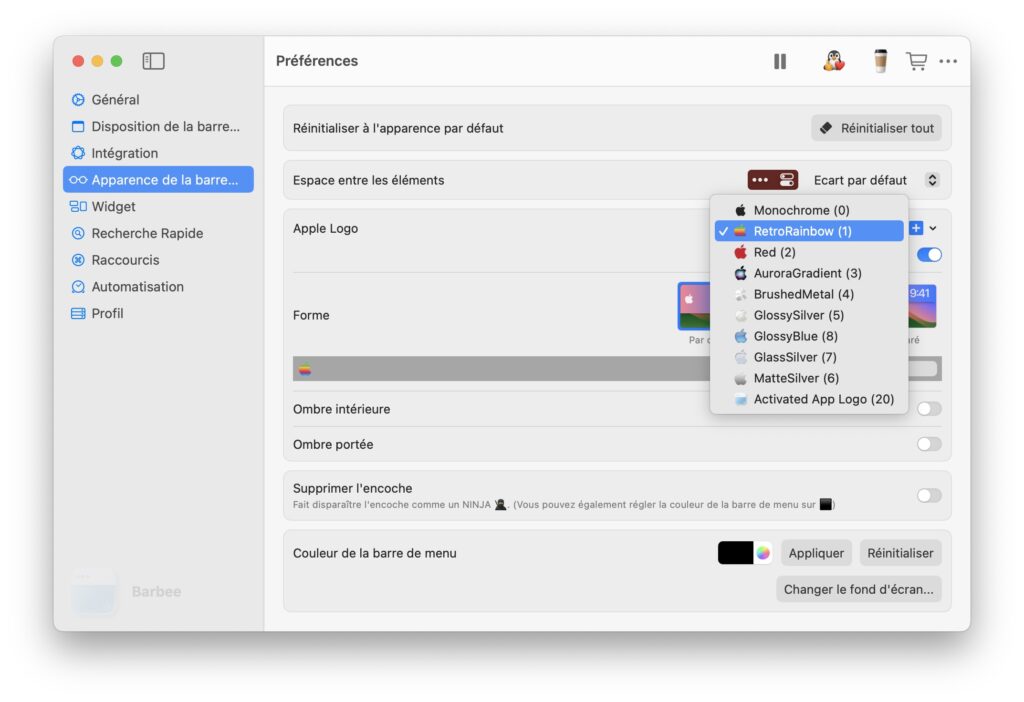Click the Intégration gear icon

[x=78, y=153]
